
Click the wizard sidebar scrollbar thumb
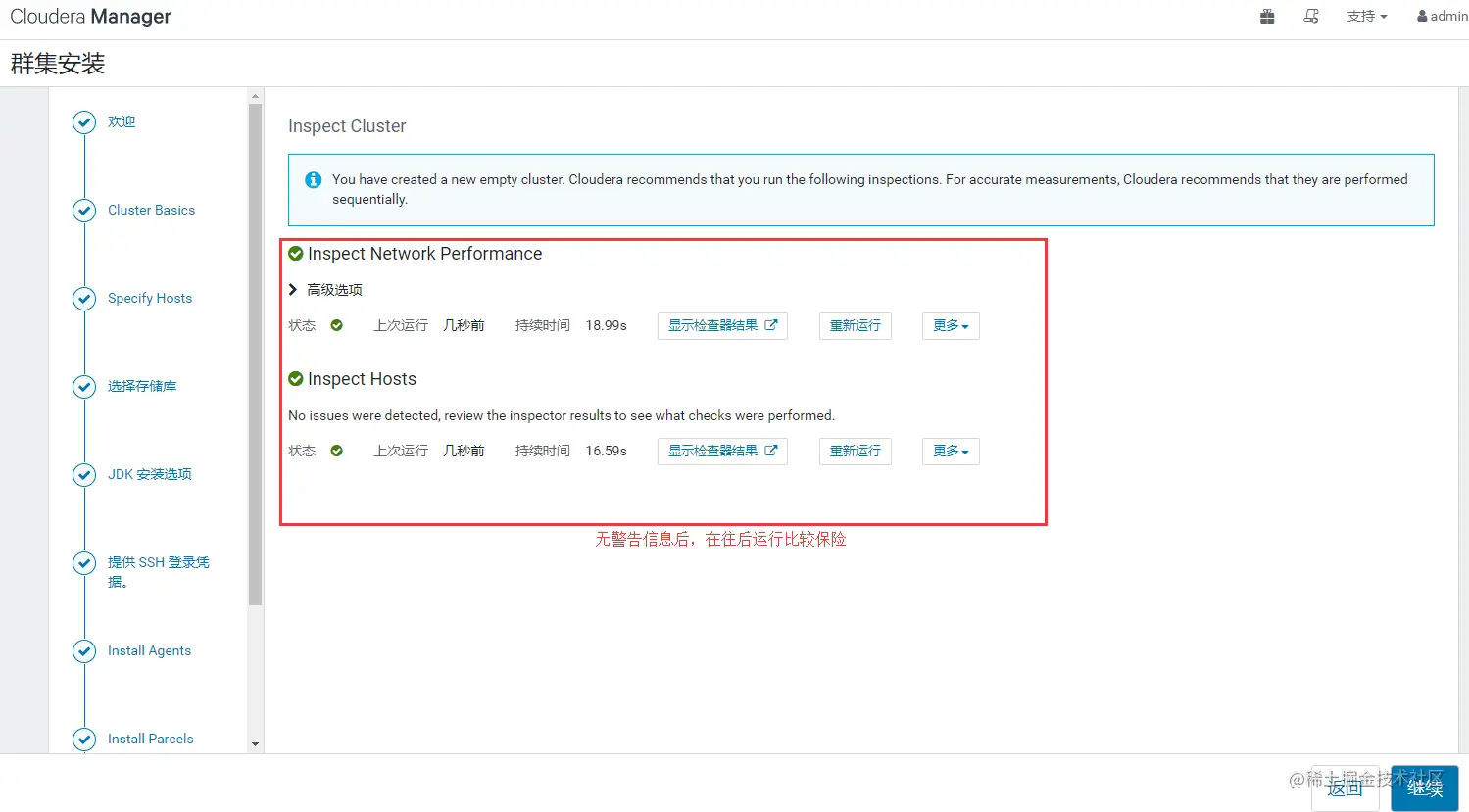[256, 355]
